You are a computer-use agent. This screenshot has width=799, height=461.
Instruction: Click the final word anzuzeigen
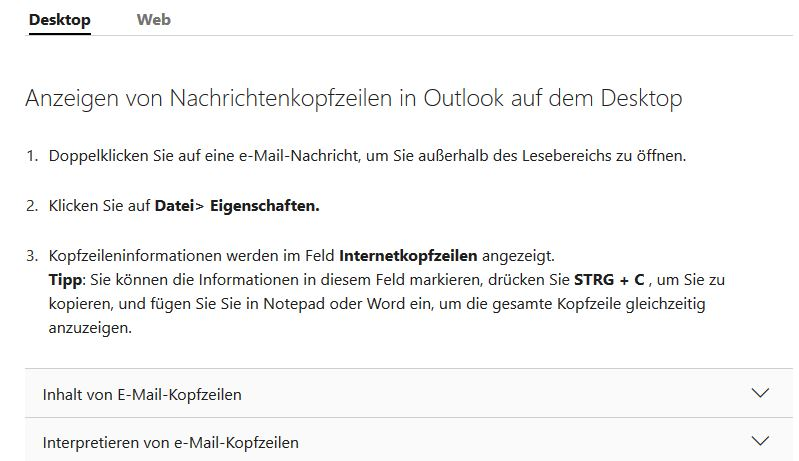[90, 328]
